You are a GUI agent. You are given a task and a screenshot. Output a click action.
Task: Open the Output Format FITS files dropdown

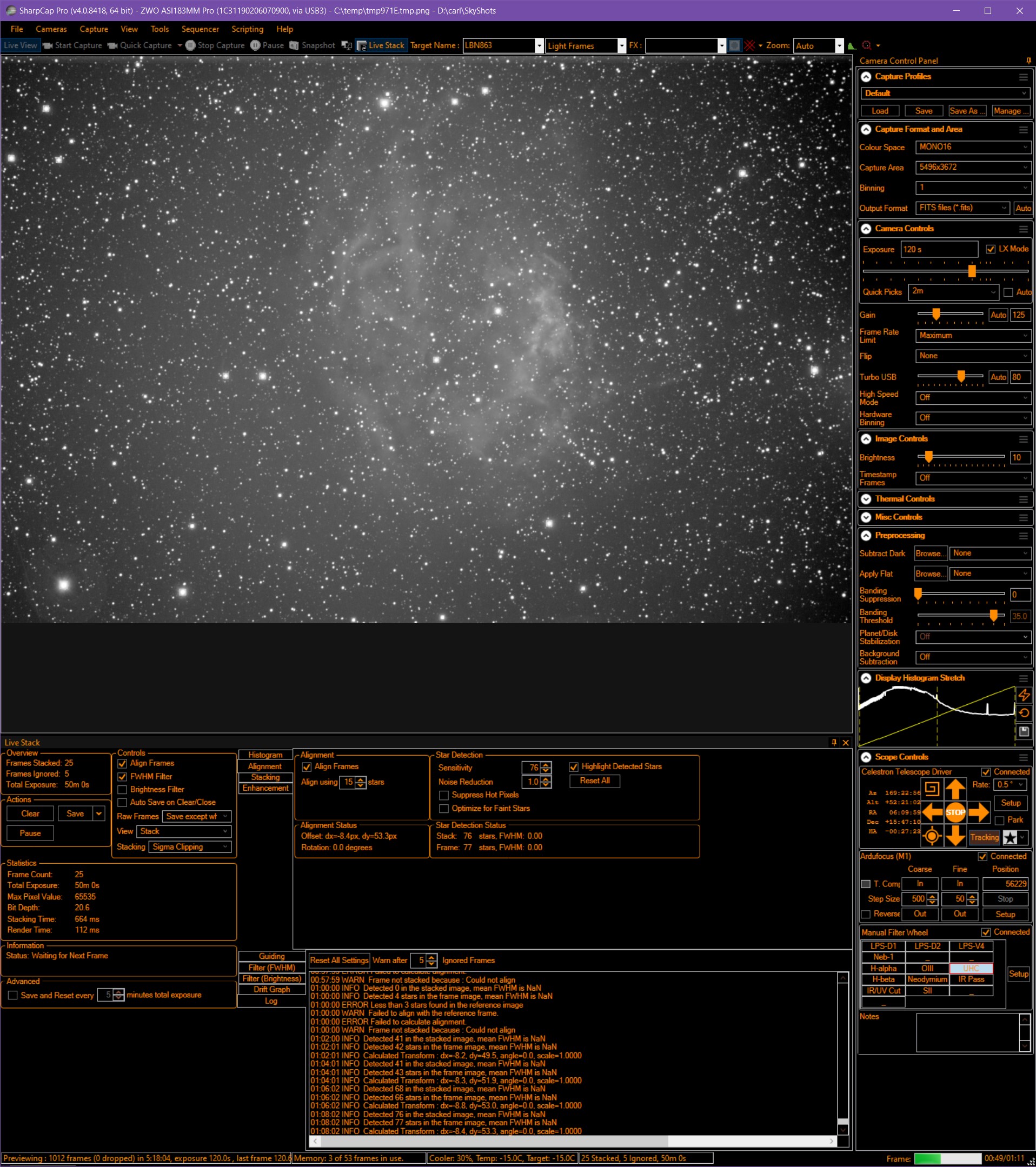point(963,208)
